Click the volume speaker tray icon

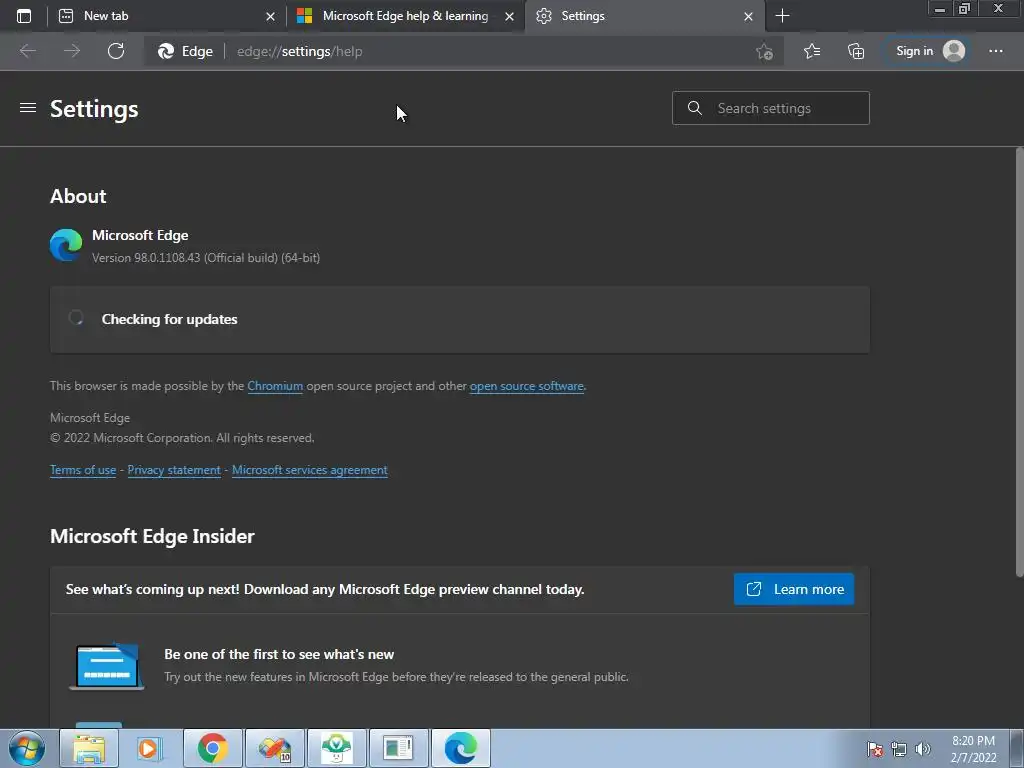coord(922,749)
